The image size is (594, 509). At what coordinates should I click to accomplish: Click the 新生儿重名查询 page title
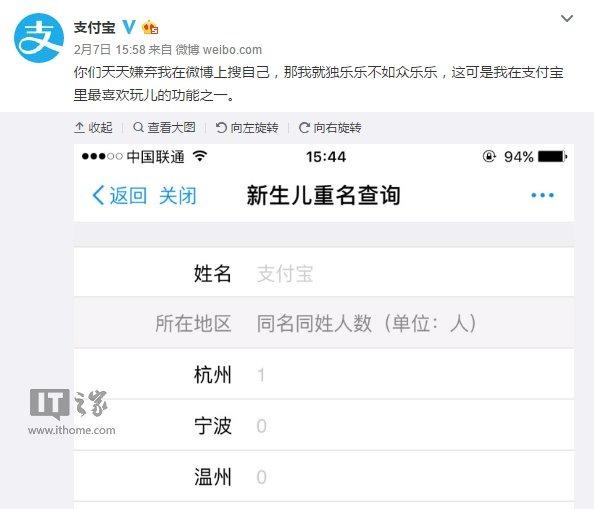(324, 195)
